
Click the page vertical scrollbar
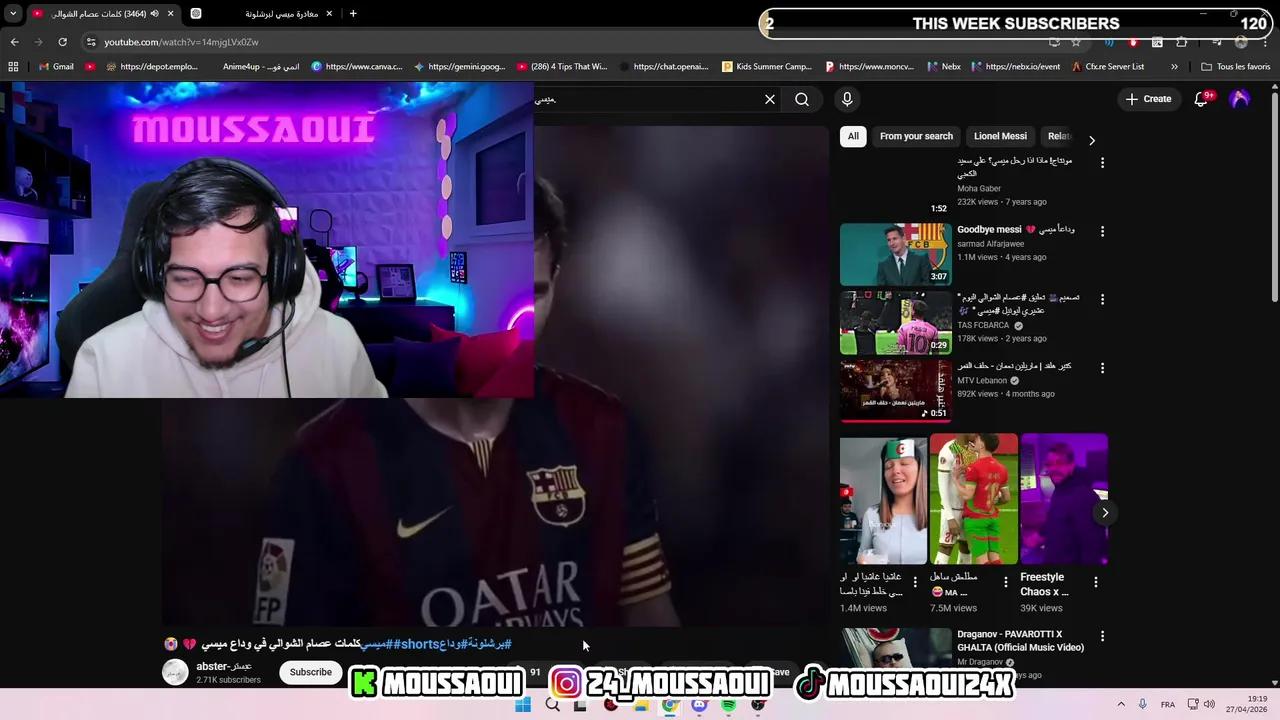pyautogui.click(x=1274, y=195)
